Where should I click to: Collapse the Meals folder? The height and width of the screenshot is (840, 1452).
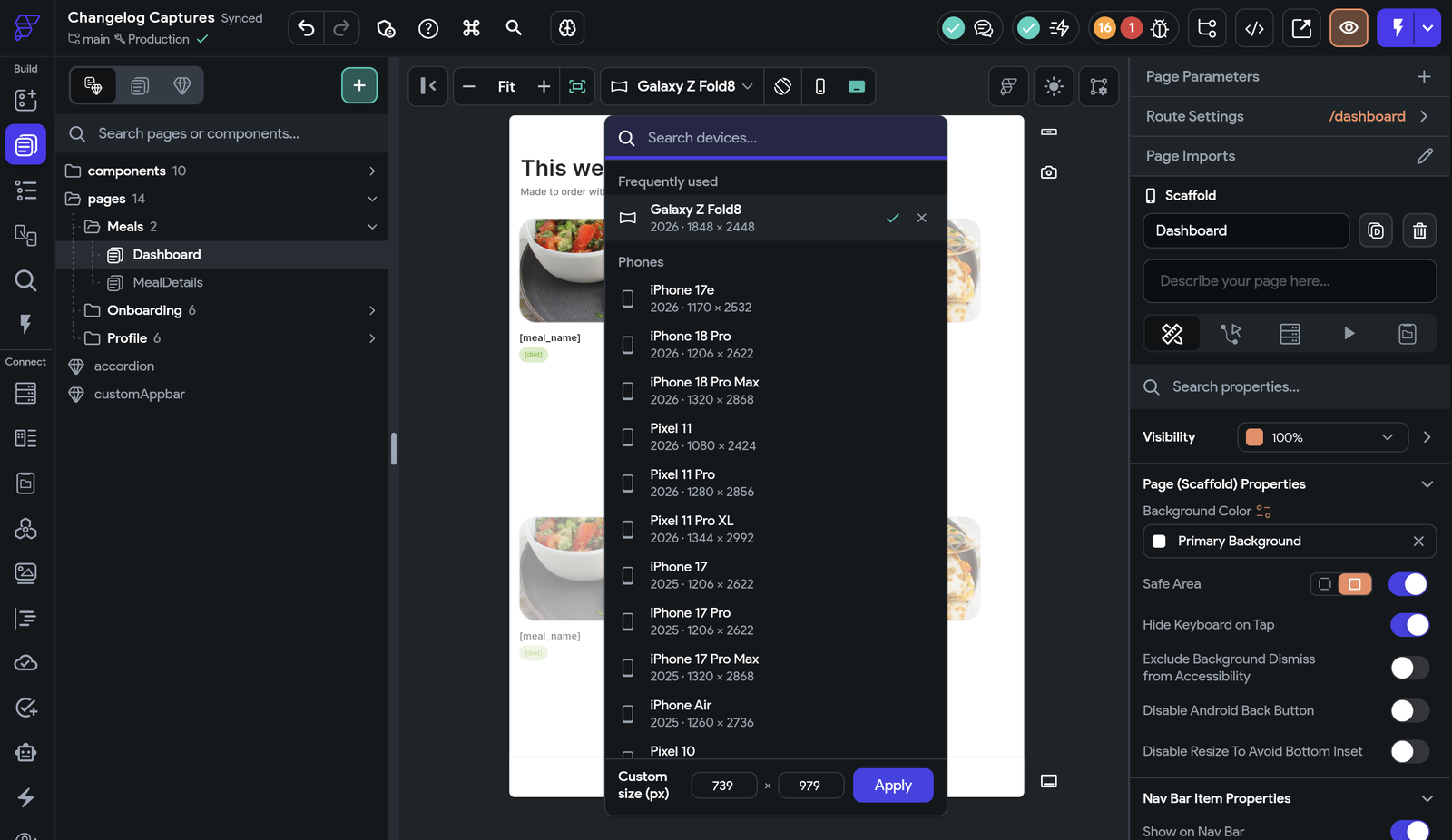(x=372, y=227)
